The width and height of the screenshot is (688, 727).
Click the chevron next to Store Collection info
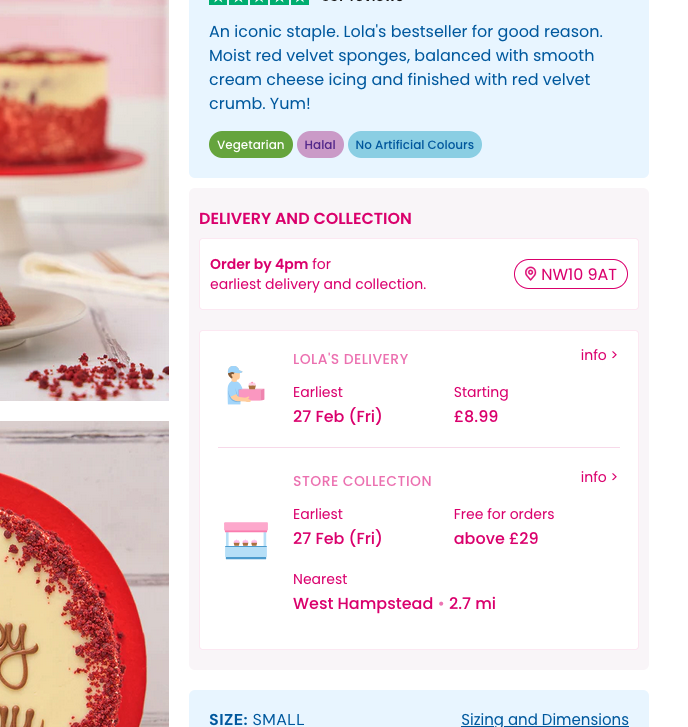pyautogui.click(x=614, y=477)
